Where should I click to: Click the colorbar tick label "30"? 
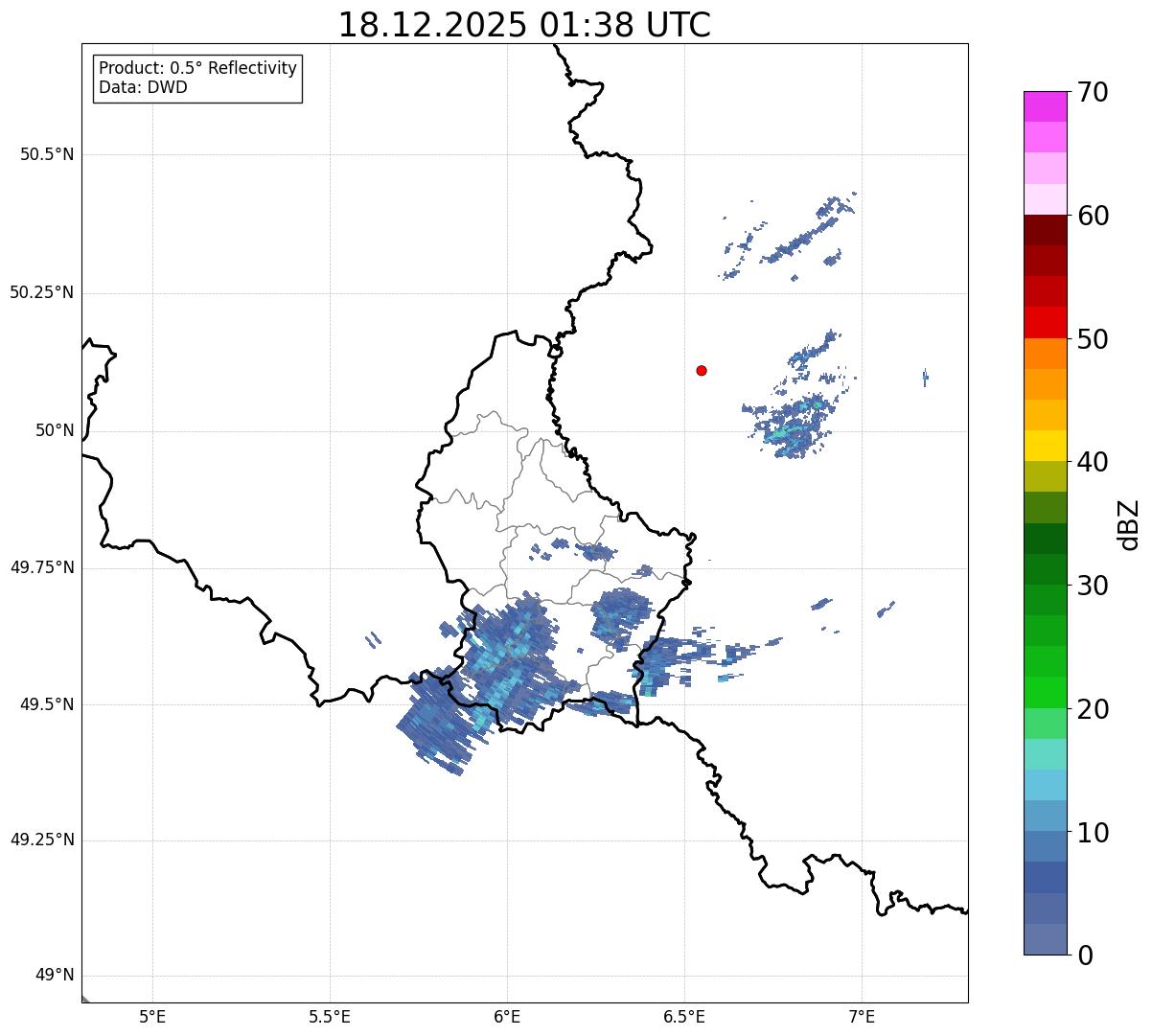pos(1094,586)
